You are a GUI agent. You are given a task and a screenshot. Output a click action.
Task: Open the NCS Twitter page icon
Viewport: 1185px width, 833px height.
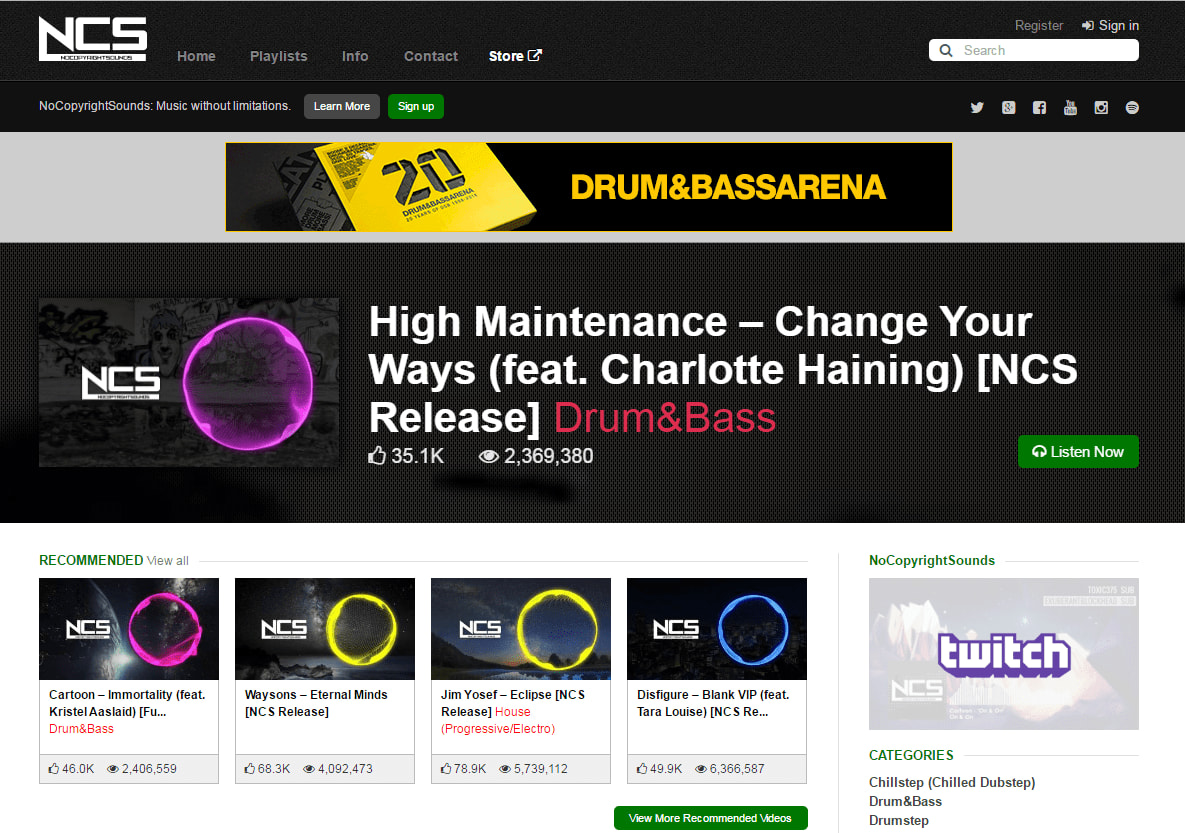pos(977,107)
